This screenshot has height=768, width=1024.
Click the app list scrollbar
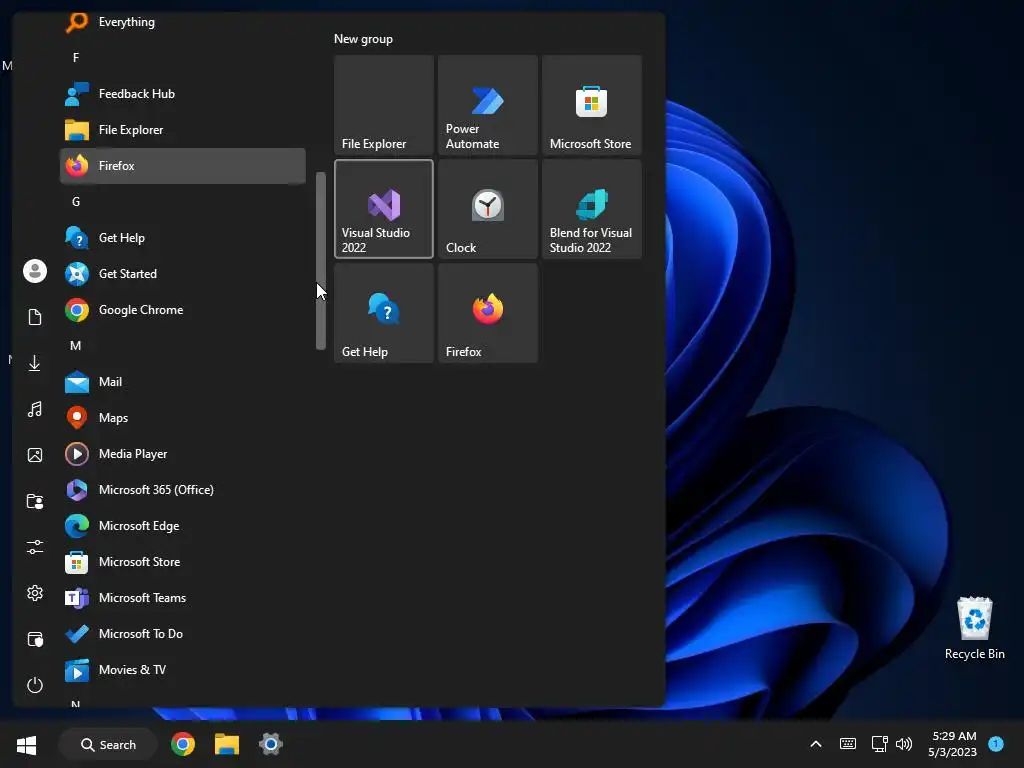tap(321, 261)
